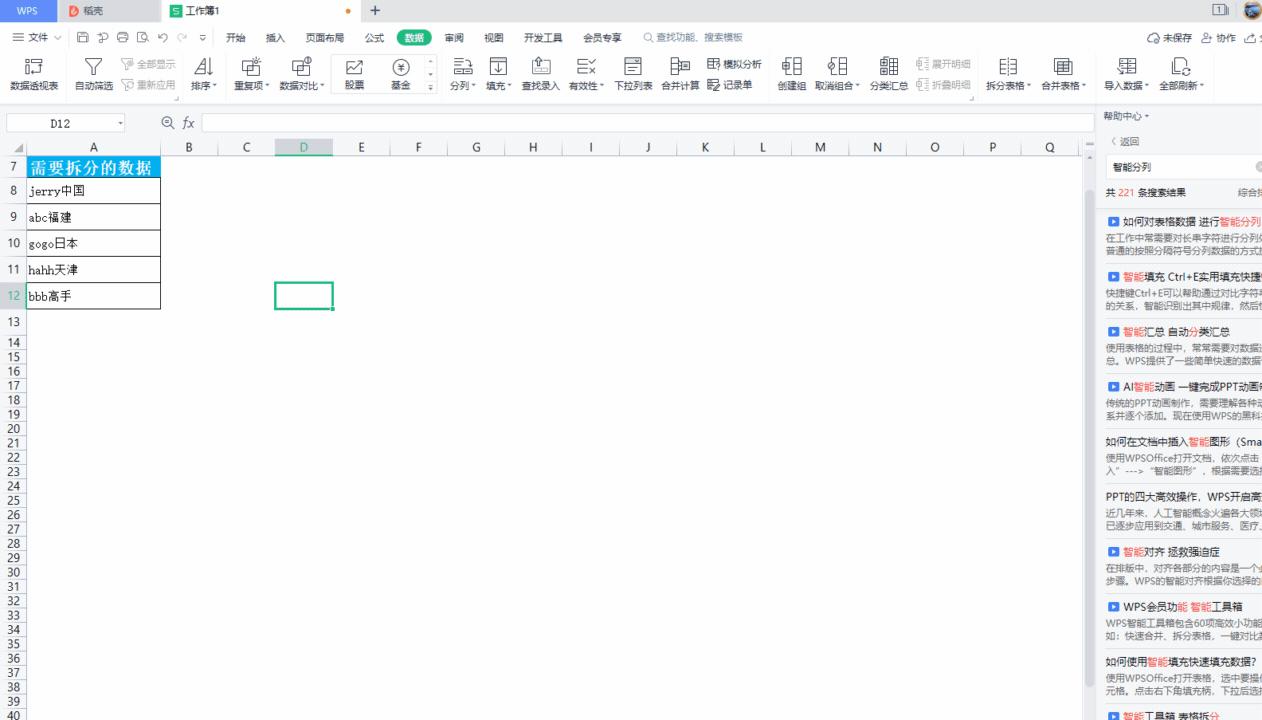Click the save icon in quick access toolbar
Viewport: 1262px width, 720px height.
(83, 38)
